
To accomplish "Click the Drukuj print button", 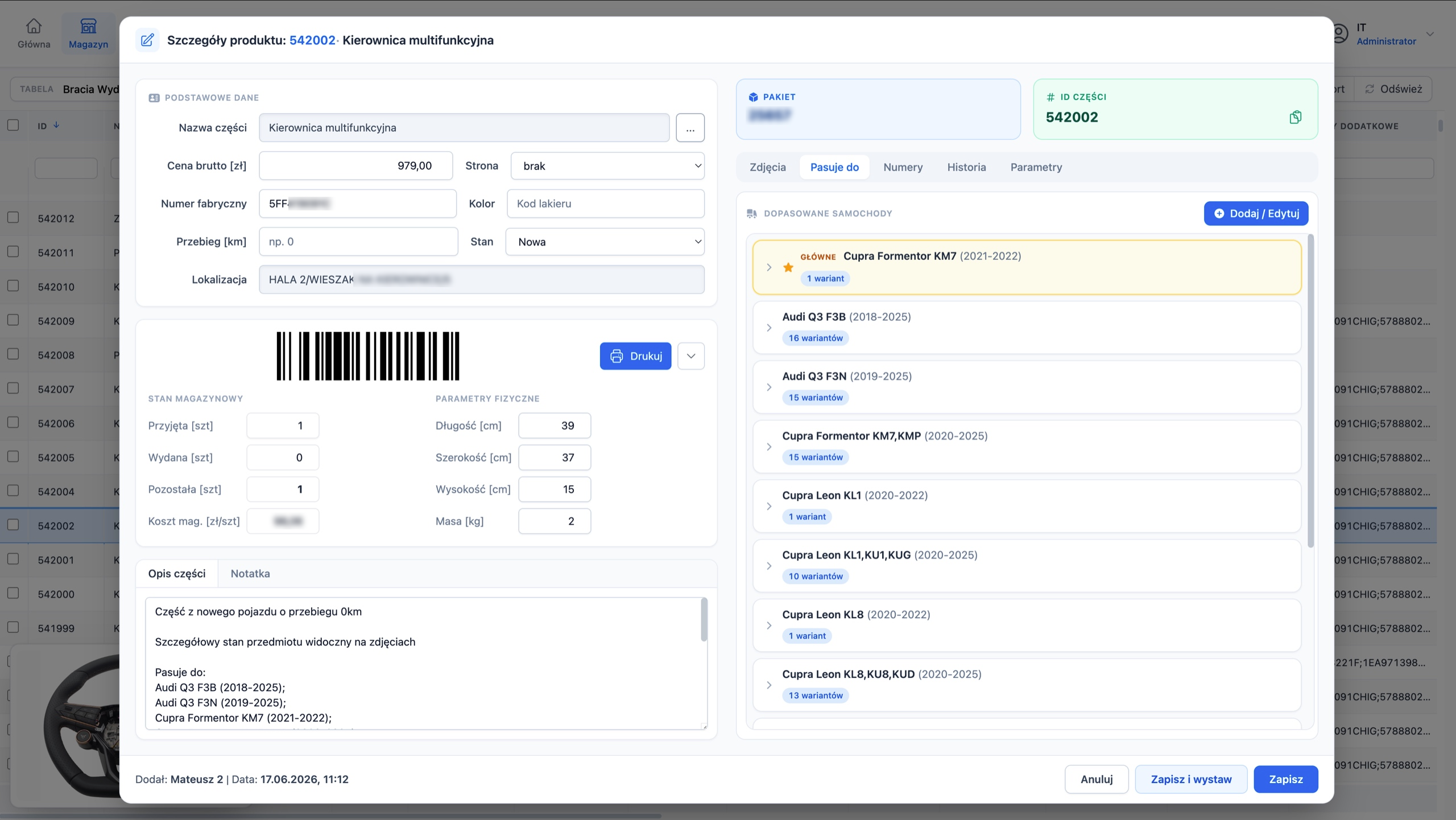I will (x=635, y=356).
